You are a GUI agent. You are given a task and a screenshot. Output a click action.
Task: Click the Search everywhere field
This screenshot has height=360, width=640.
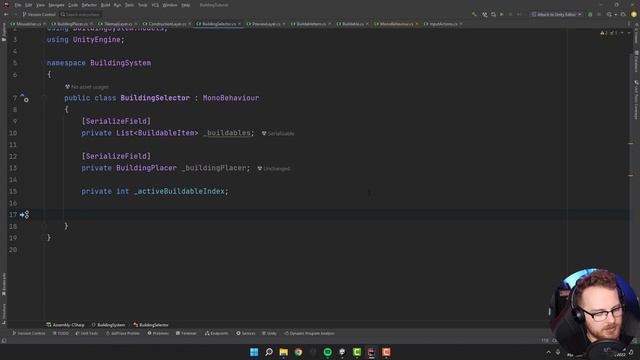coord(80,14)
